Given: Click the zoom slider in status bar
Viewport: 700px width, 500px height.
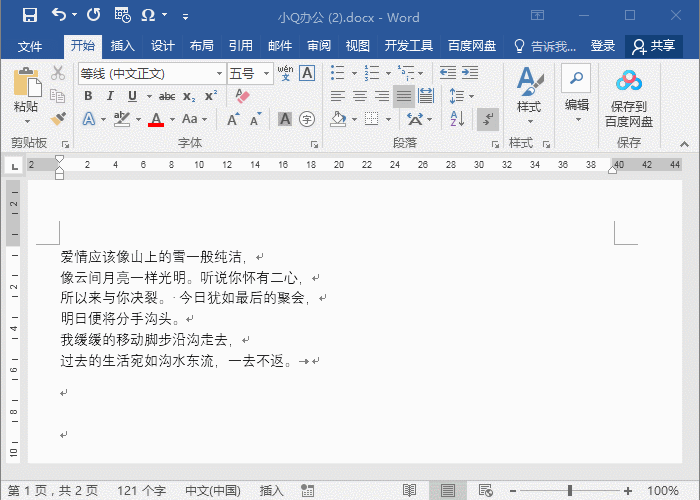Looking at the screenshot, I should 570,491.
